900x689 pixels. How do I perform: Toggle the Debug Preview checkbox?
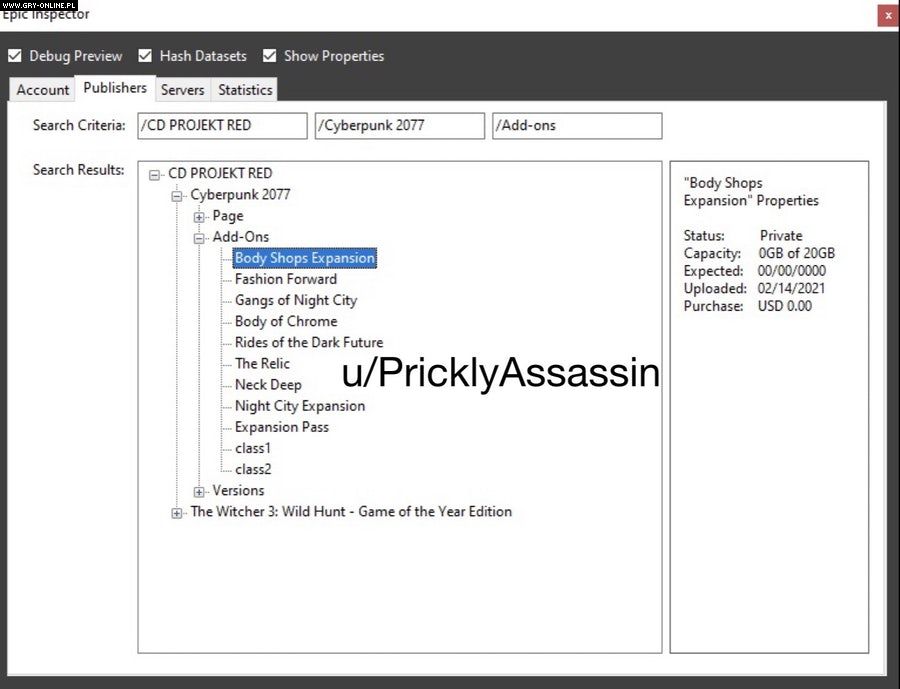(x=15, y=56)
